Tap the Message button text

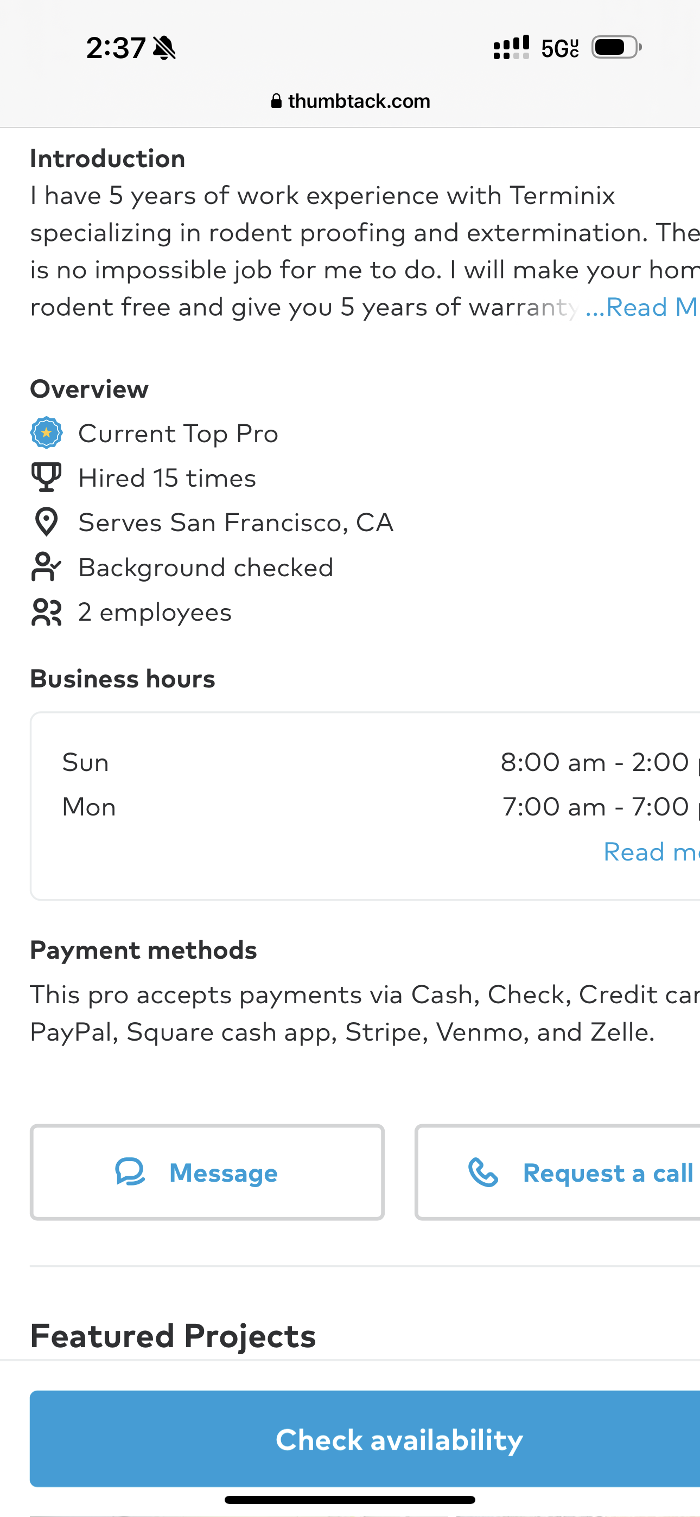223,1173
